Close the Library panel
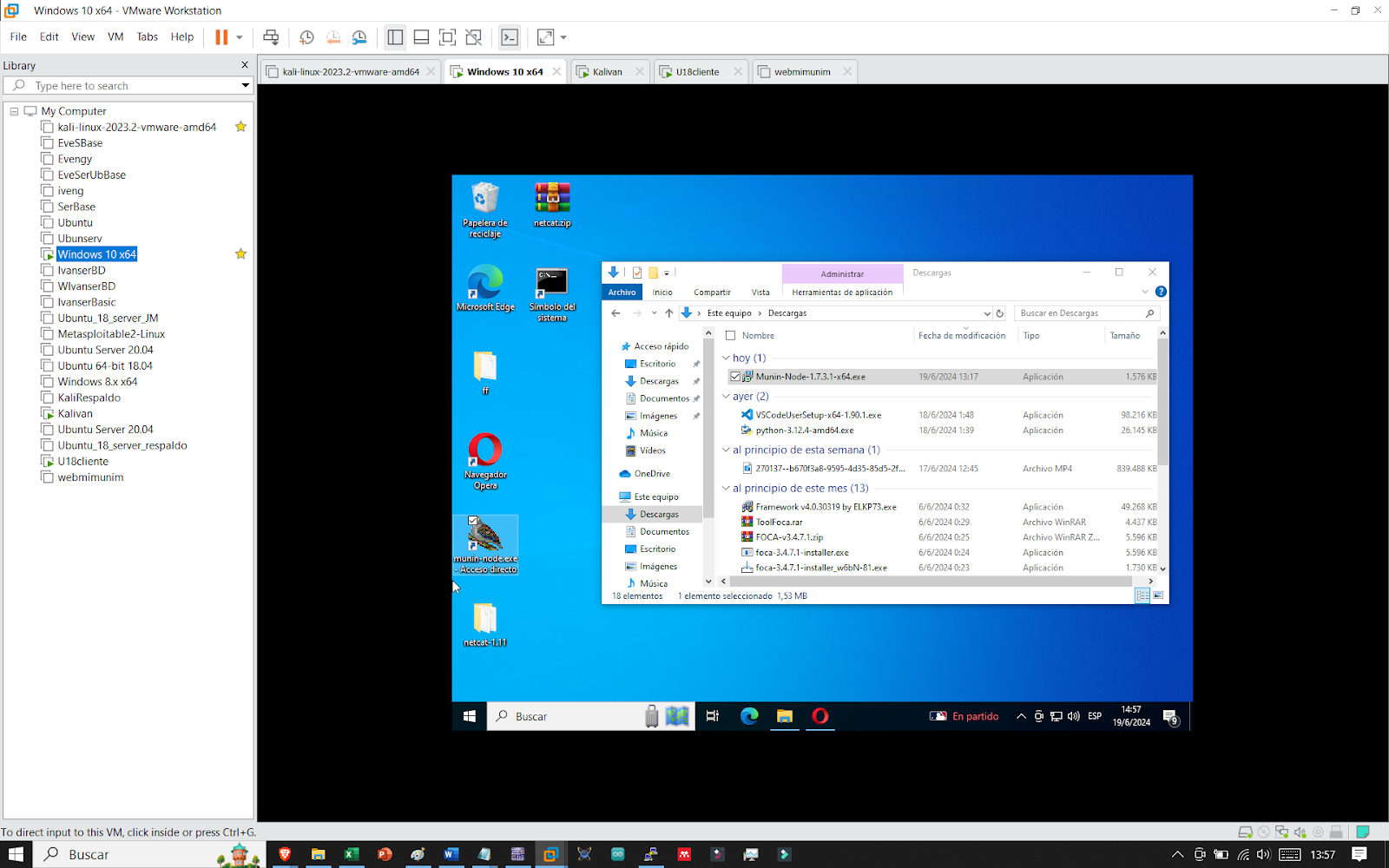Viewport: 1389px width, 868px height. [x=245, y=65]
